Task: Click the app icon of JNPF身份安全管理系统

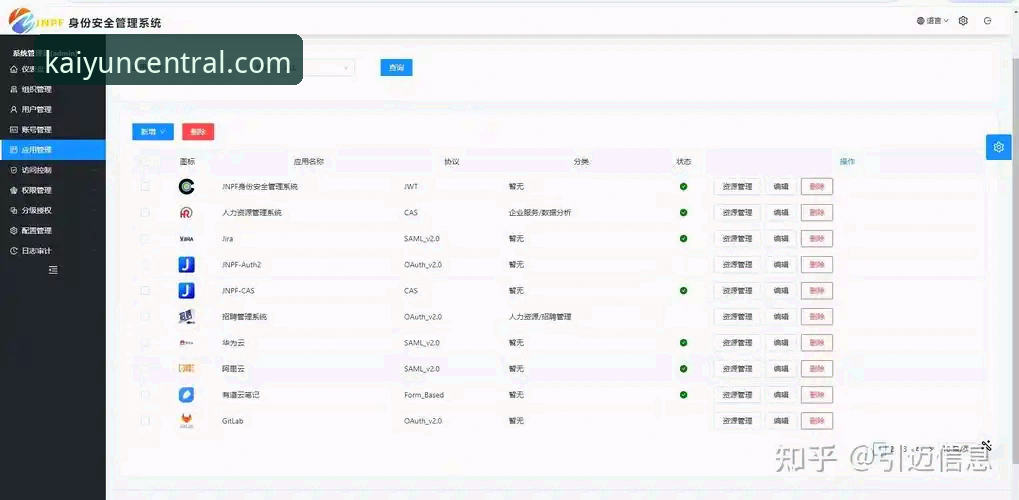Action: [187, 187]
